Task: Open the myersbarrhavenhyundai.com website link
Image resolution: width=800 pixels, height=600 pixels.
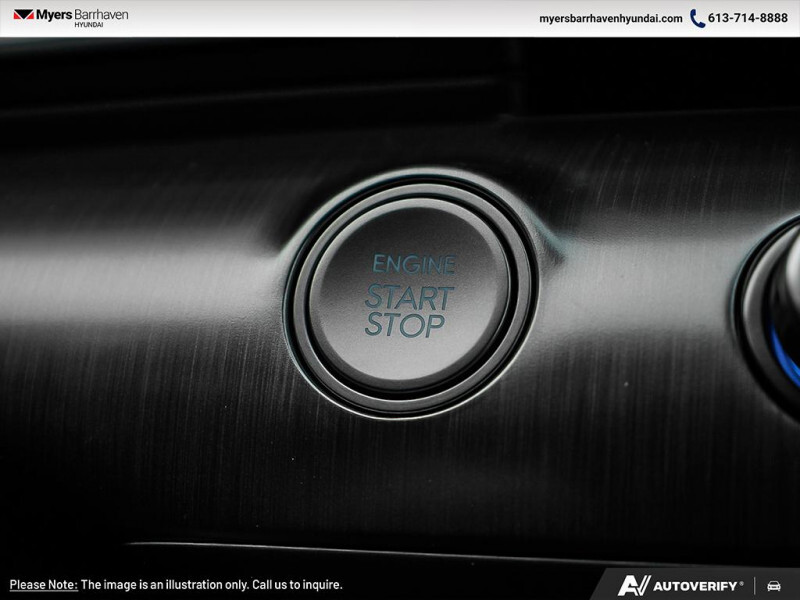Action: point(610,18)
